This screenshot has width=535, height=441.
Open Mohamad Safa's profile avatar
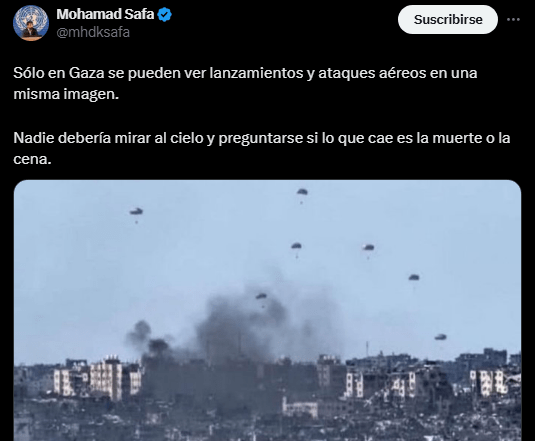[x=31, y=23]
